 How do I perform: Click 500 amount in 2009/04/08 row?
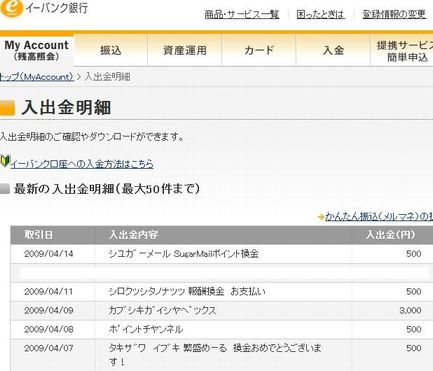[414, 329]
